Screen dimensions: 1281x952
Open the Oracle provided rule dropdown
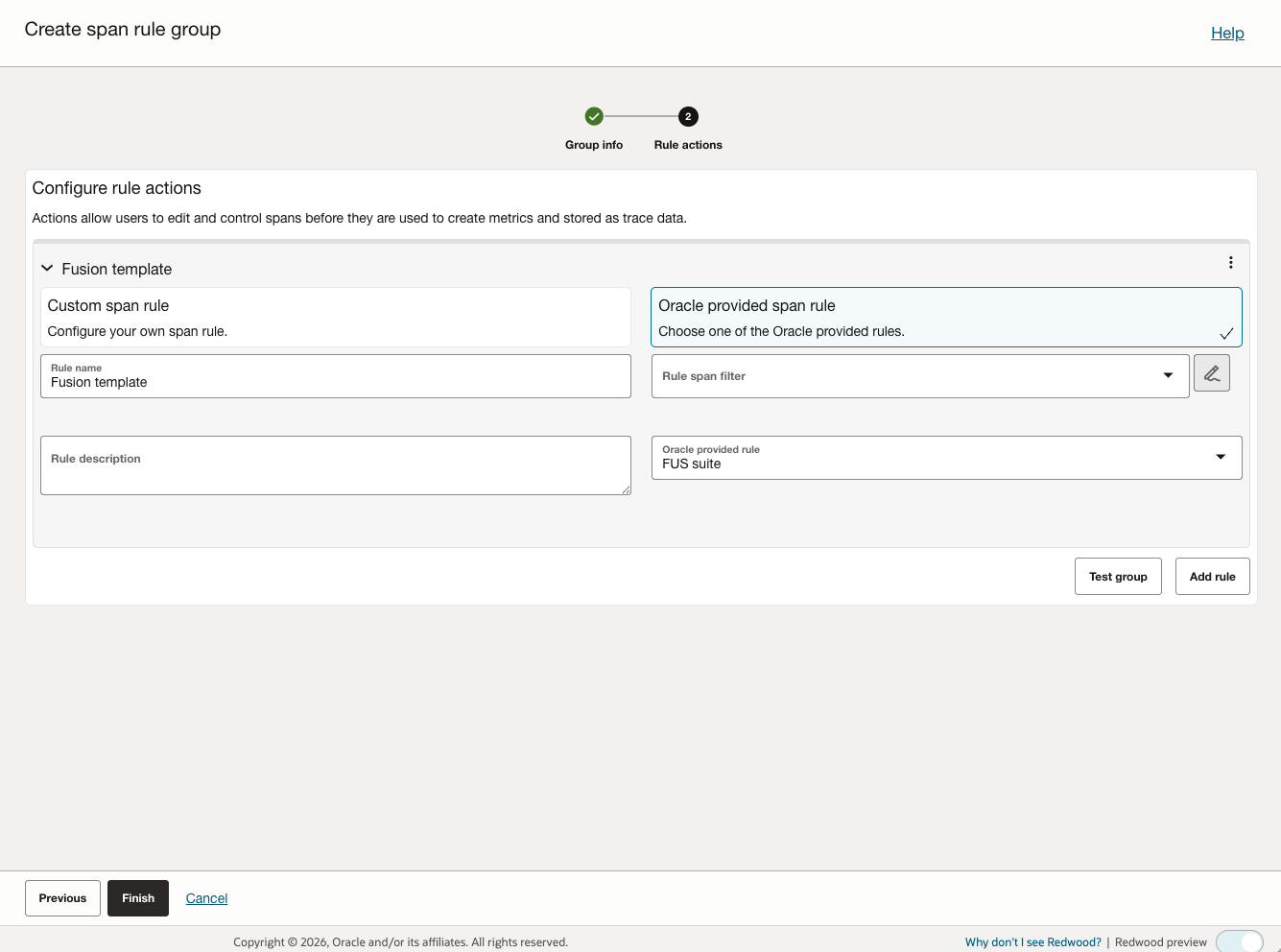[1221, 457]
